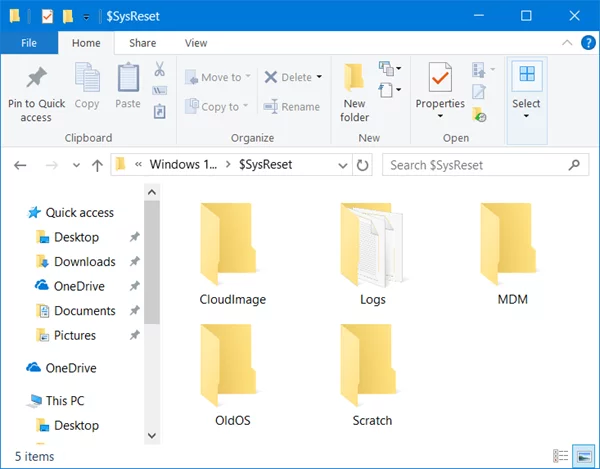Open the address bar history dropdown
Viewport: 600px width, 469px height.
pyautogui.click(x=341, y=165)
